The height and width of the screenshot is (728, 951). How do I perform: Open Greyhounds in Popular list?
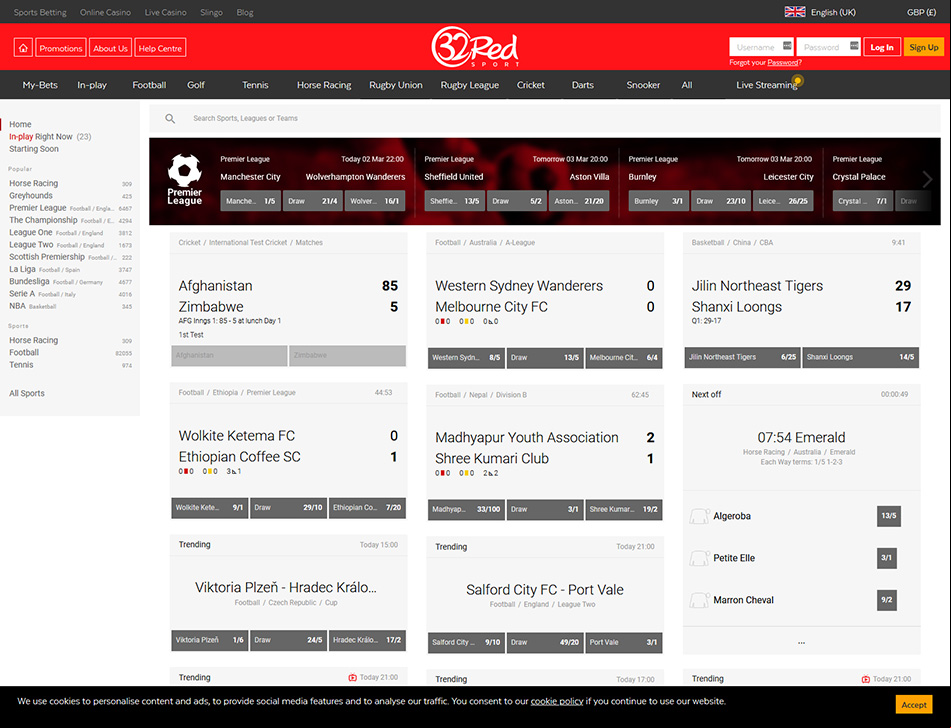tap(31, 195)
